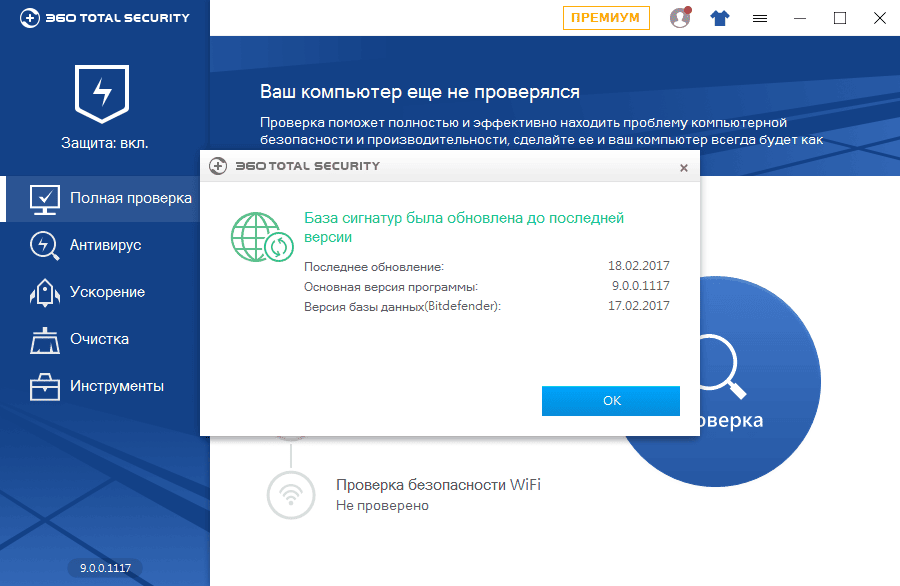900x586 pixels.
Task: Click the last update date 18.02.2017
Action: pos(638,266)
